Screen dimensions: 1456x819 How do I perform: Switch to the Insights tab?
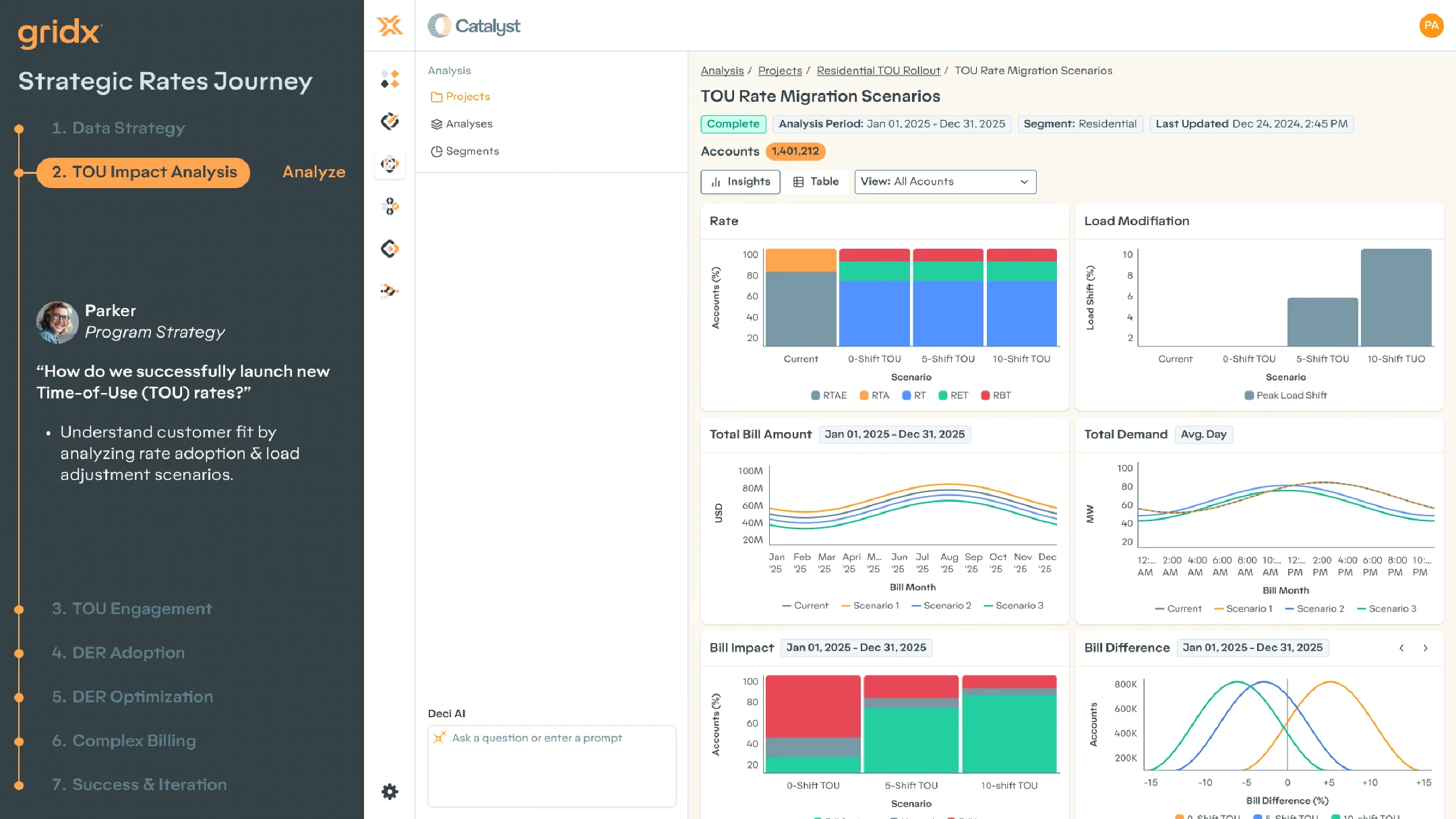740,182
